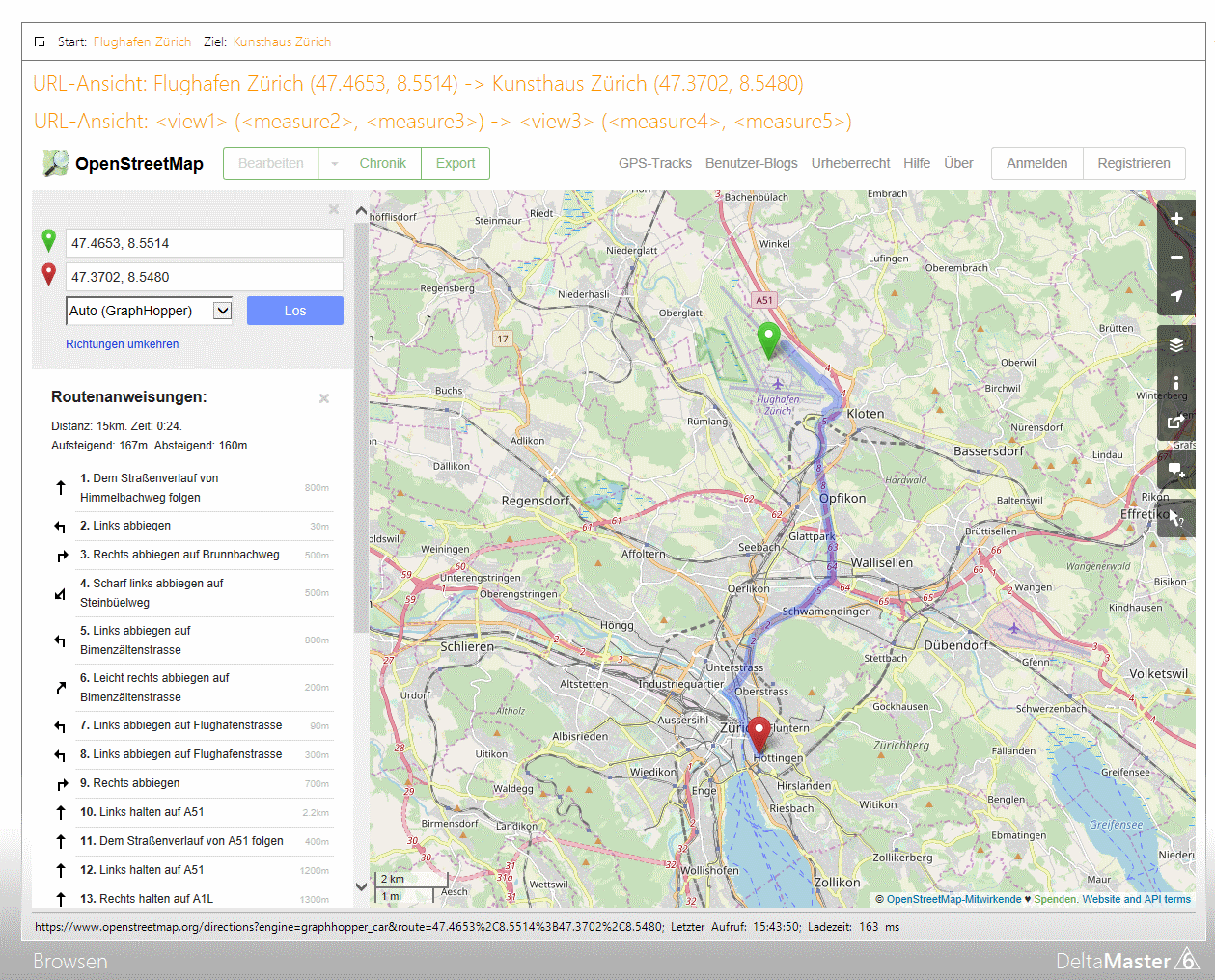This screenshot has width=1215, height=980.
Task: Click 'Aufsteigend: 167m. Absteigend: 160m.' text
Action: click(151, 446)
